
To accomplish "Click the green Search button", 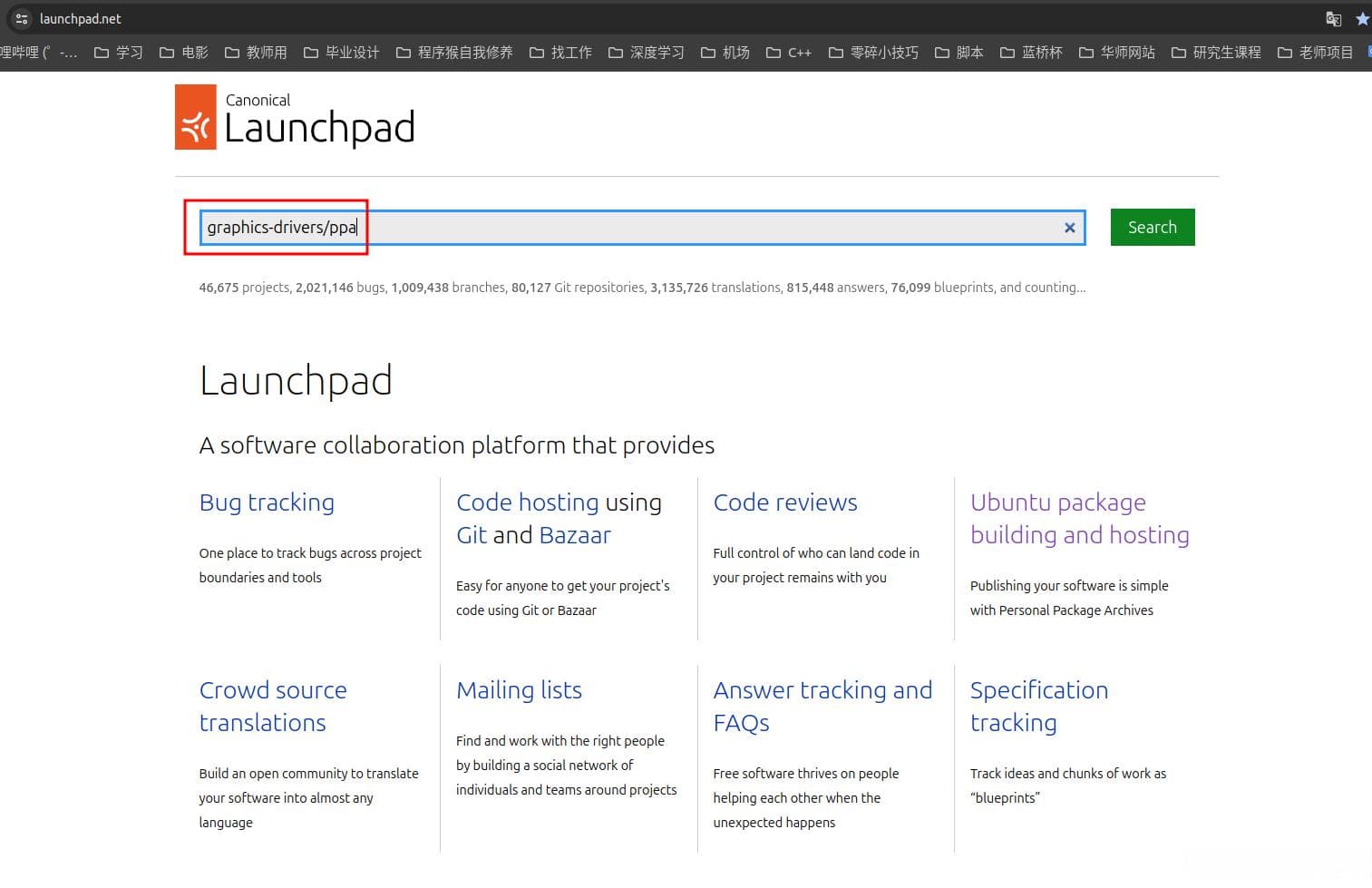I will pos(1153,228).
